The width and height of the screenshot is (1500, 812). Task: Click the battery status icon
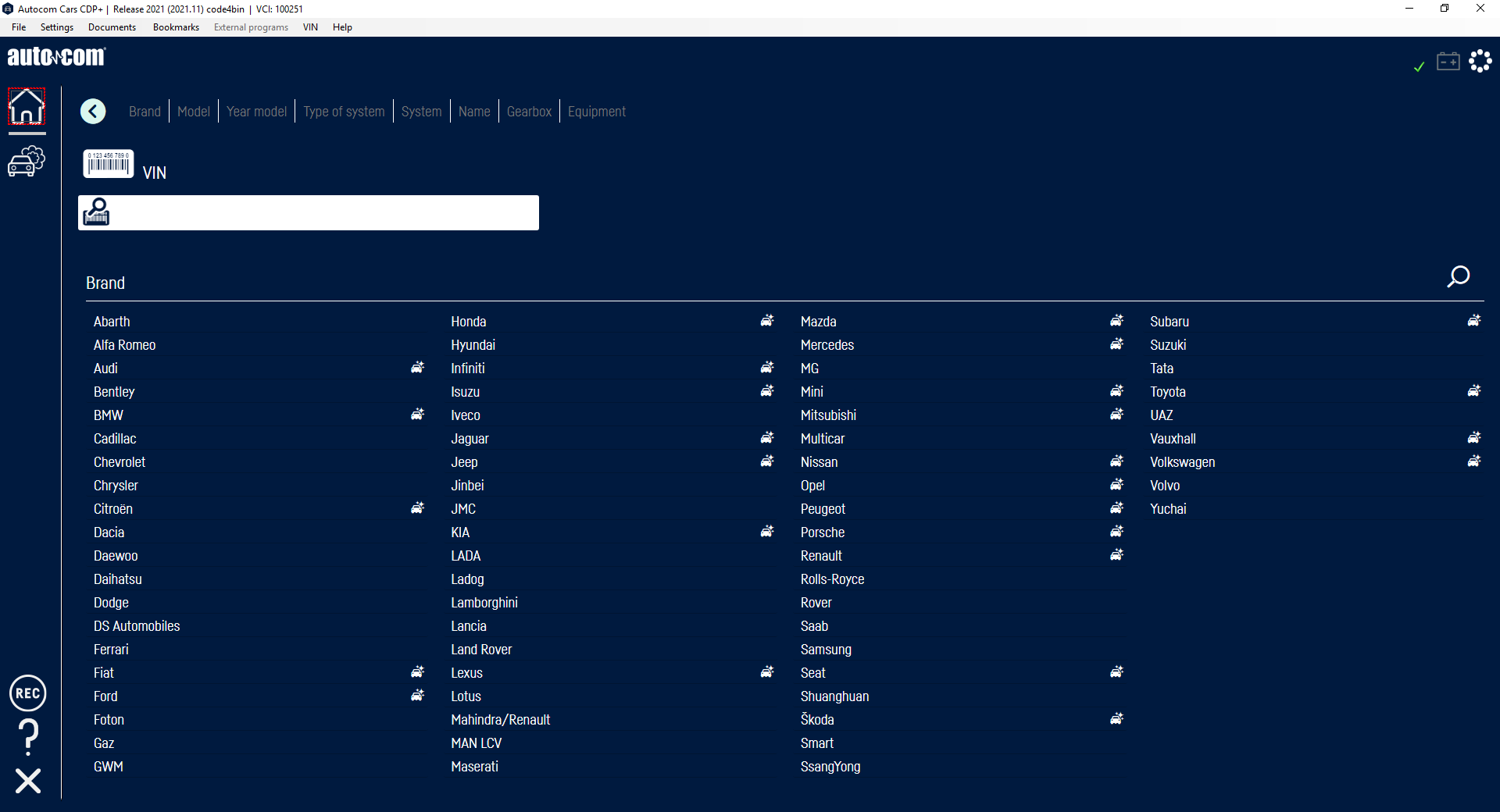1448,62
